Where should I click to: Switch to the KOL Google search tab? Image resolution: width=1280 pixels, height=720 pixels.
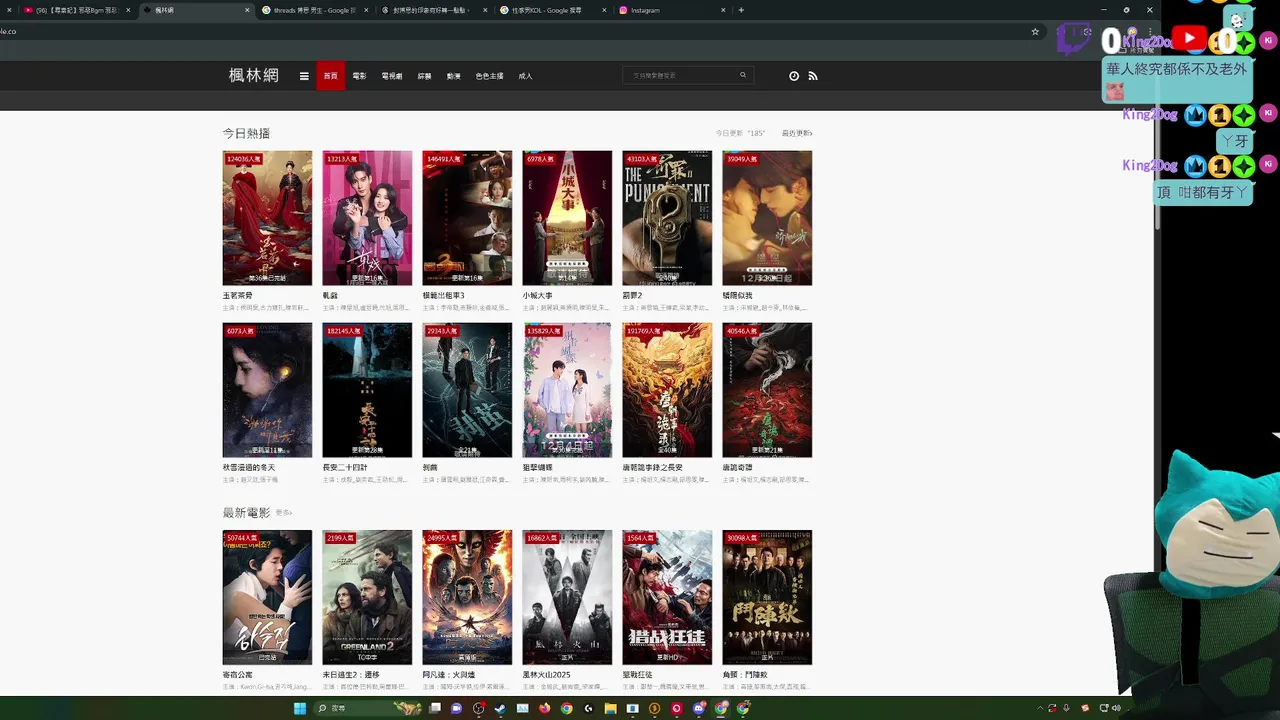(555, 10)
